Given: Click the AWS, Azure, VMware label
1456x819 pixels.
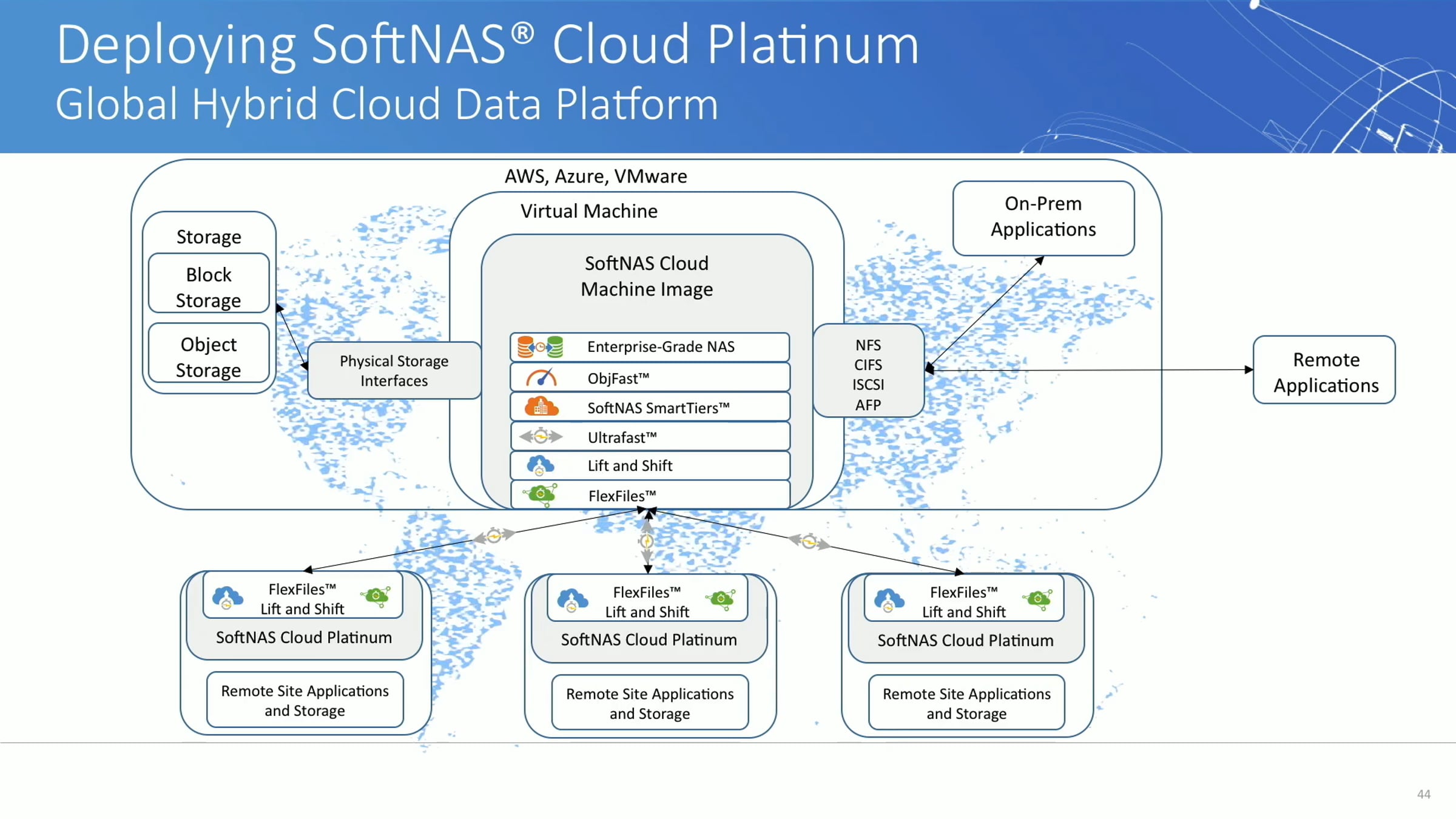Looking at the screenshot, I should coord(596,176).
